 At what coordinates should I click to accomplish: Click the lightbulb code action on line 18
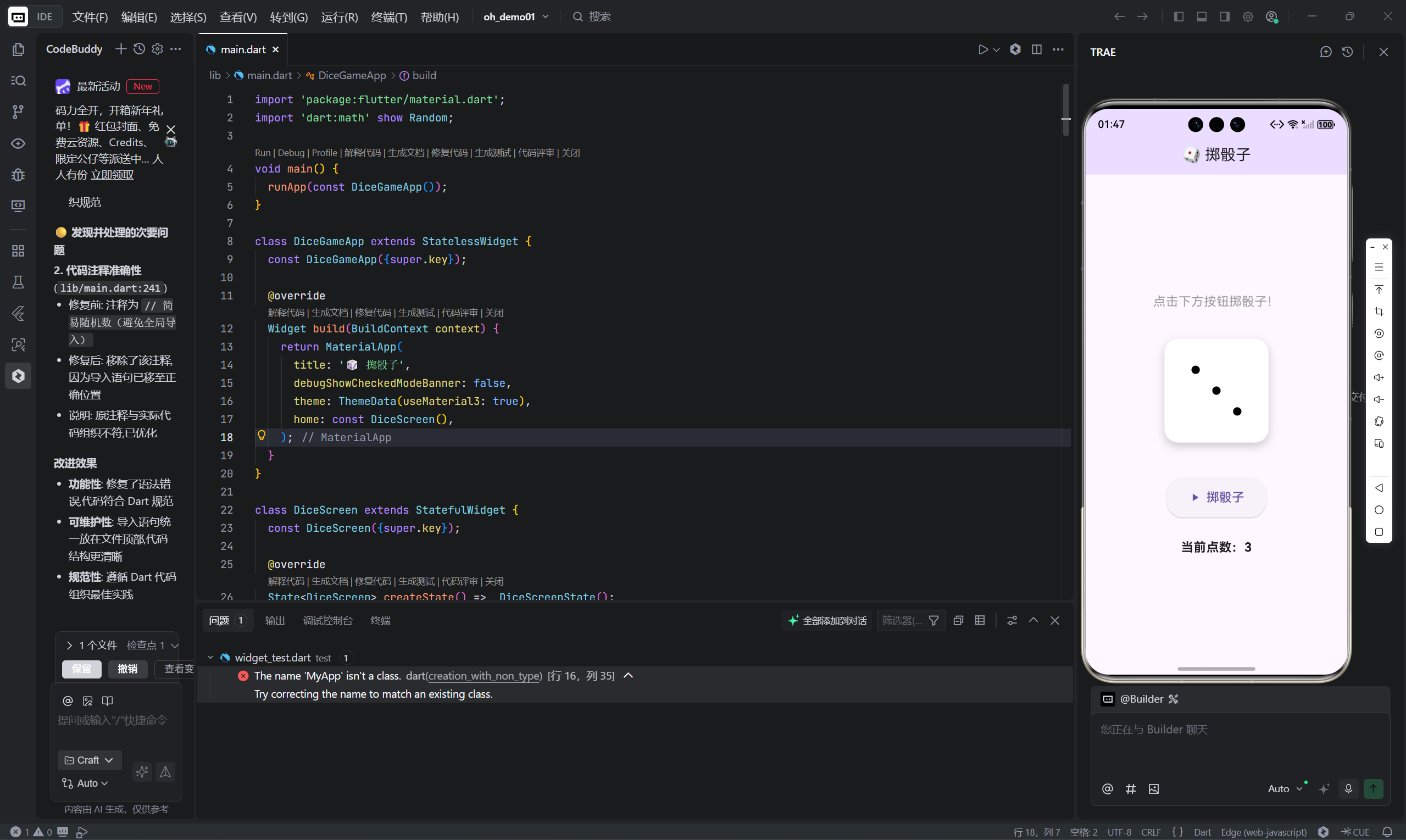click(262, 435)
